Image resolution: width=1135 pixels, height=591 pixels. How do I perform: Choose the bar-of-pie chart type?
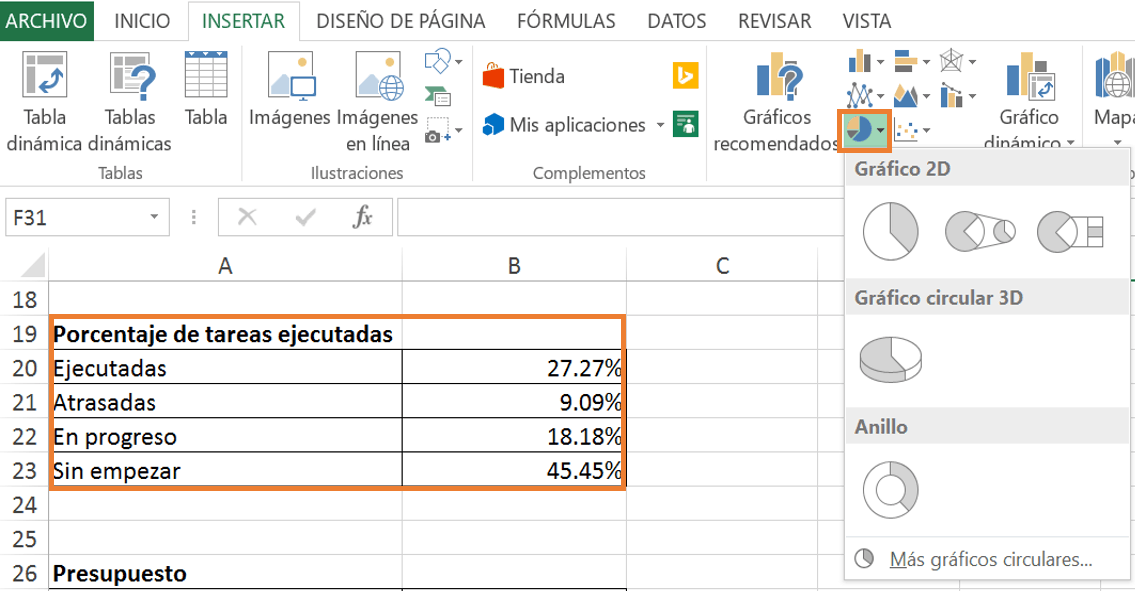tap(1069, 231)
